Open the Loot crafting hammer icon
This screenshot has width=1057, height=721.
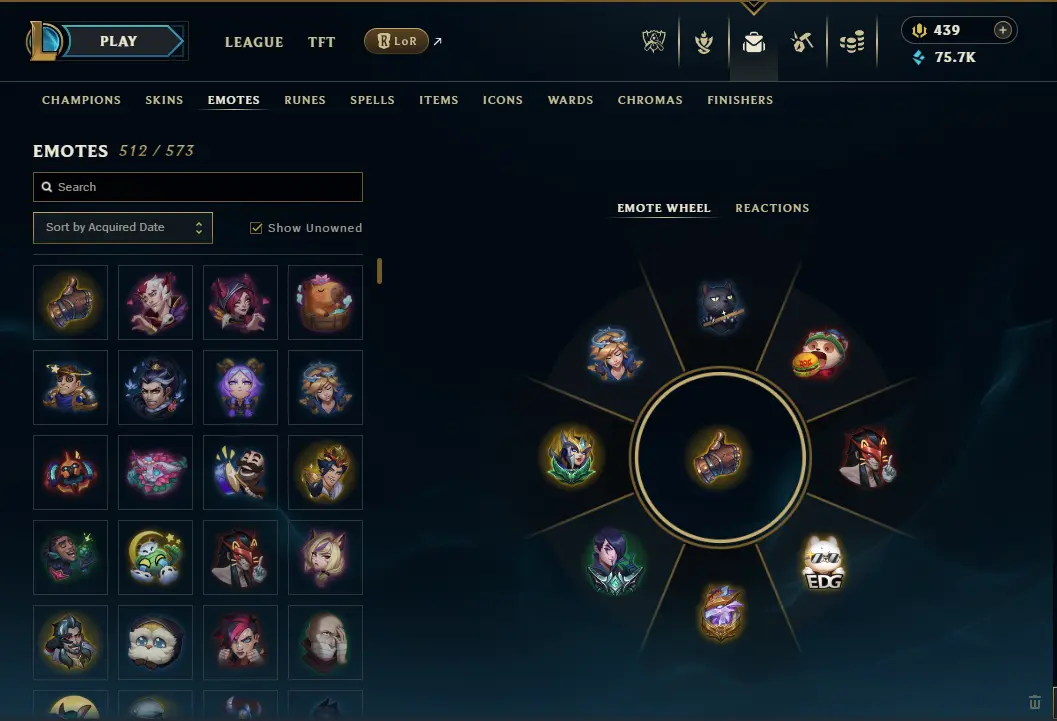pos(802,42)
